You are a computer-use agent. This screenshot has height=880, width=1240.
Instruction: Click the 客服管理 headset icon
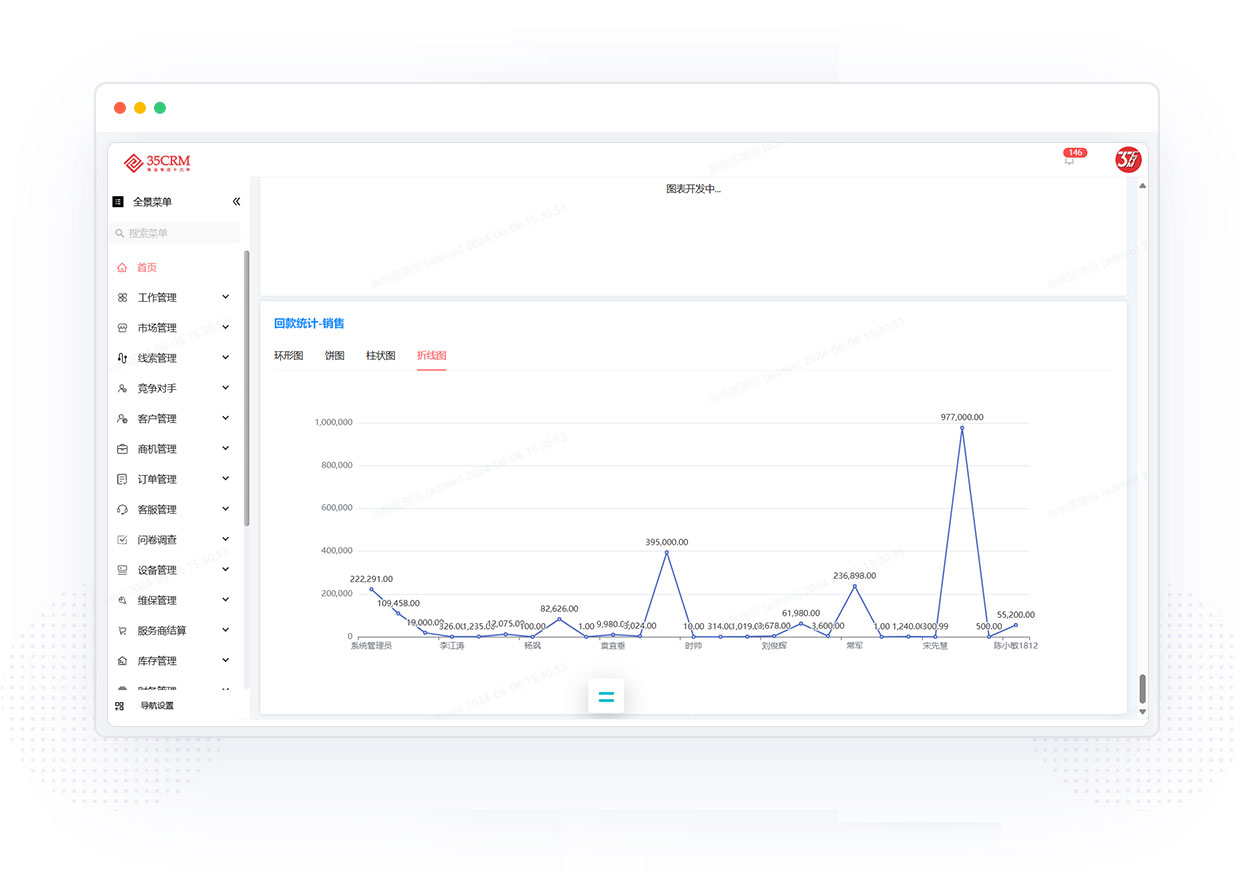pyautogui.click(x=122, y=509)
